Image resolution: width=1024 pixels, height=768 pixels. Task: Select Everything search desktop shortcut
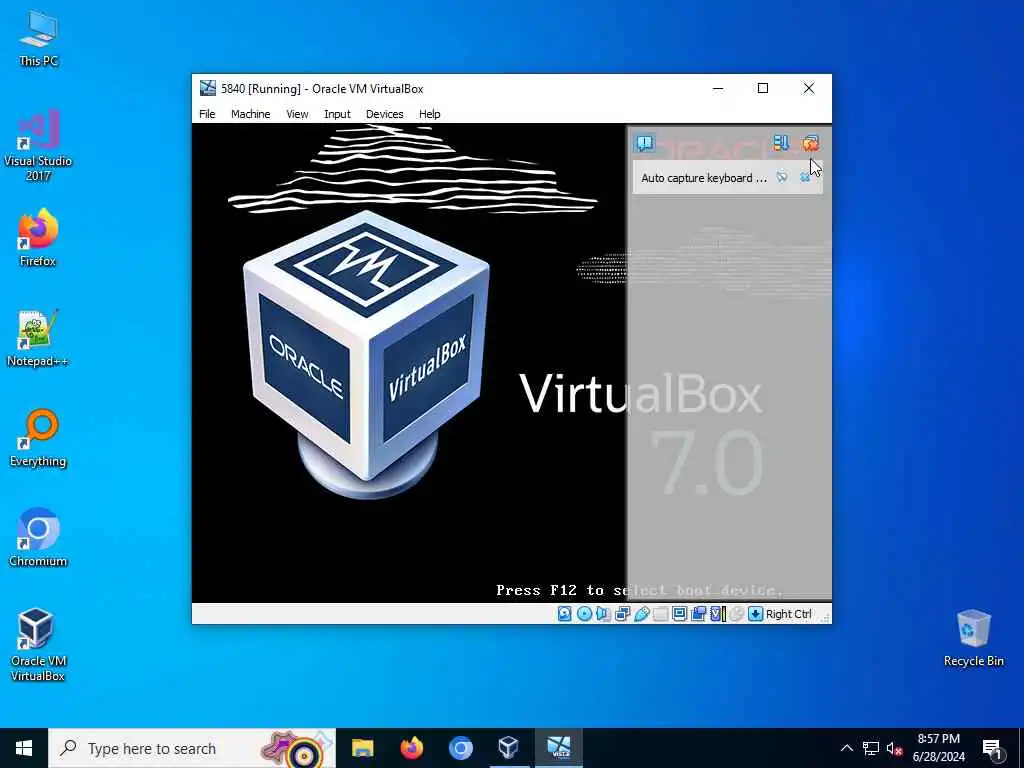coord(38,438)
